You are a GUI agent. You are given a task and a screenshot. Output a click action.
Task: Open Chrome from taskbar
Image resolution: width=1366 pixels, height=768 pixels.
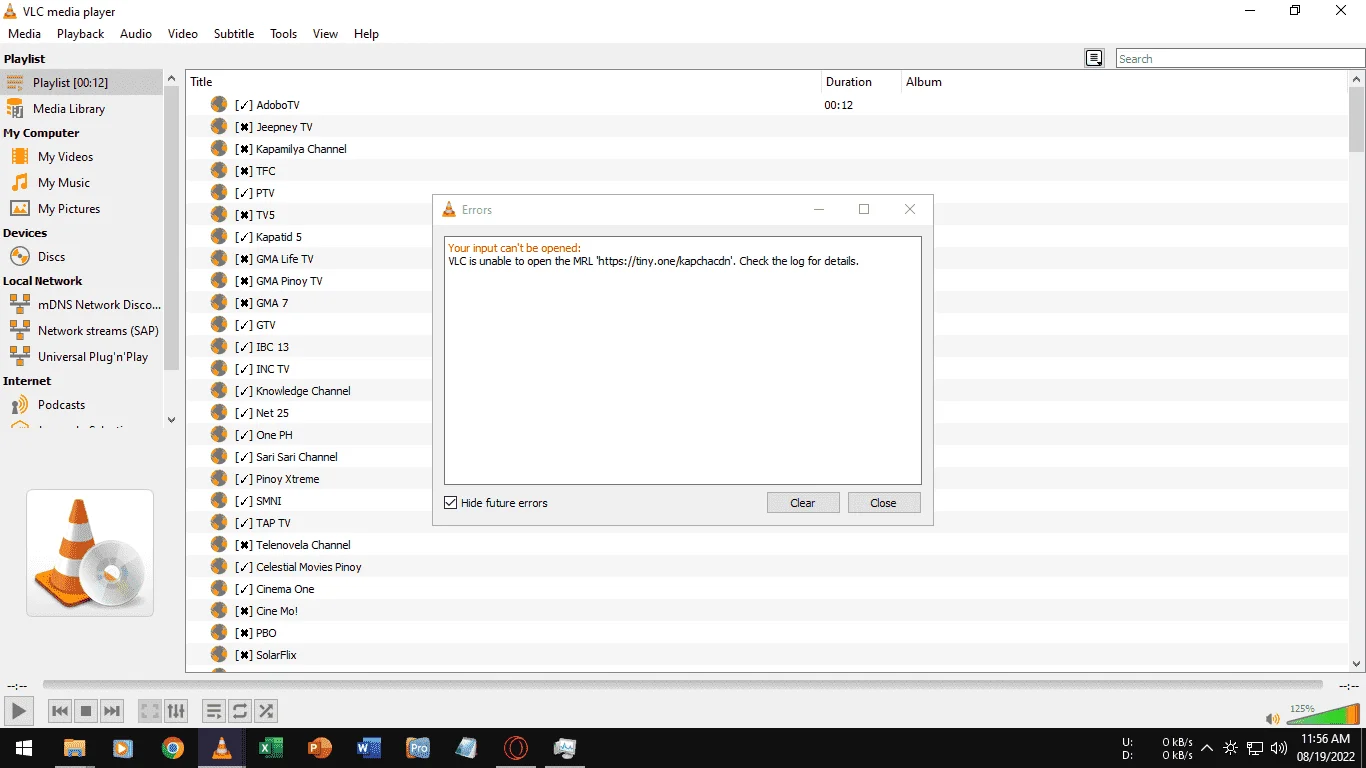click(x=173, y=747)
